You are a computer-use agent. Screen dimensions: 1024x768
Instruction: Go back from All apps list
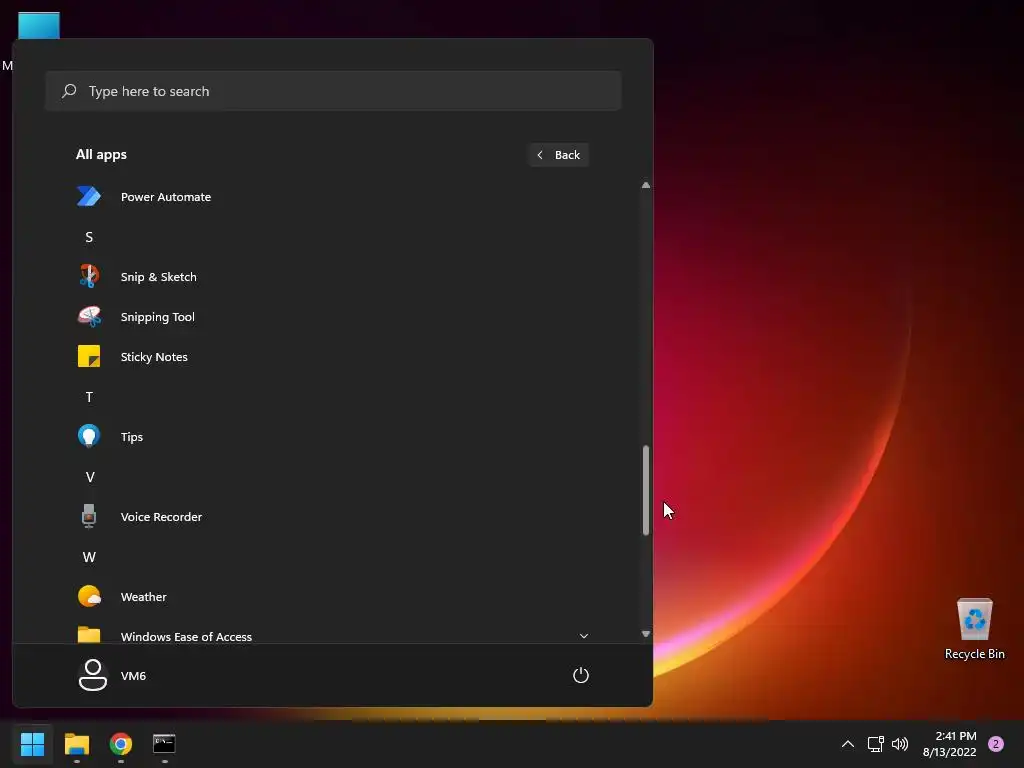tap(559, 155)
